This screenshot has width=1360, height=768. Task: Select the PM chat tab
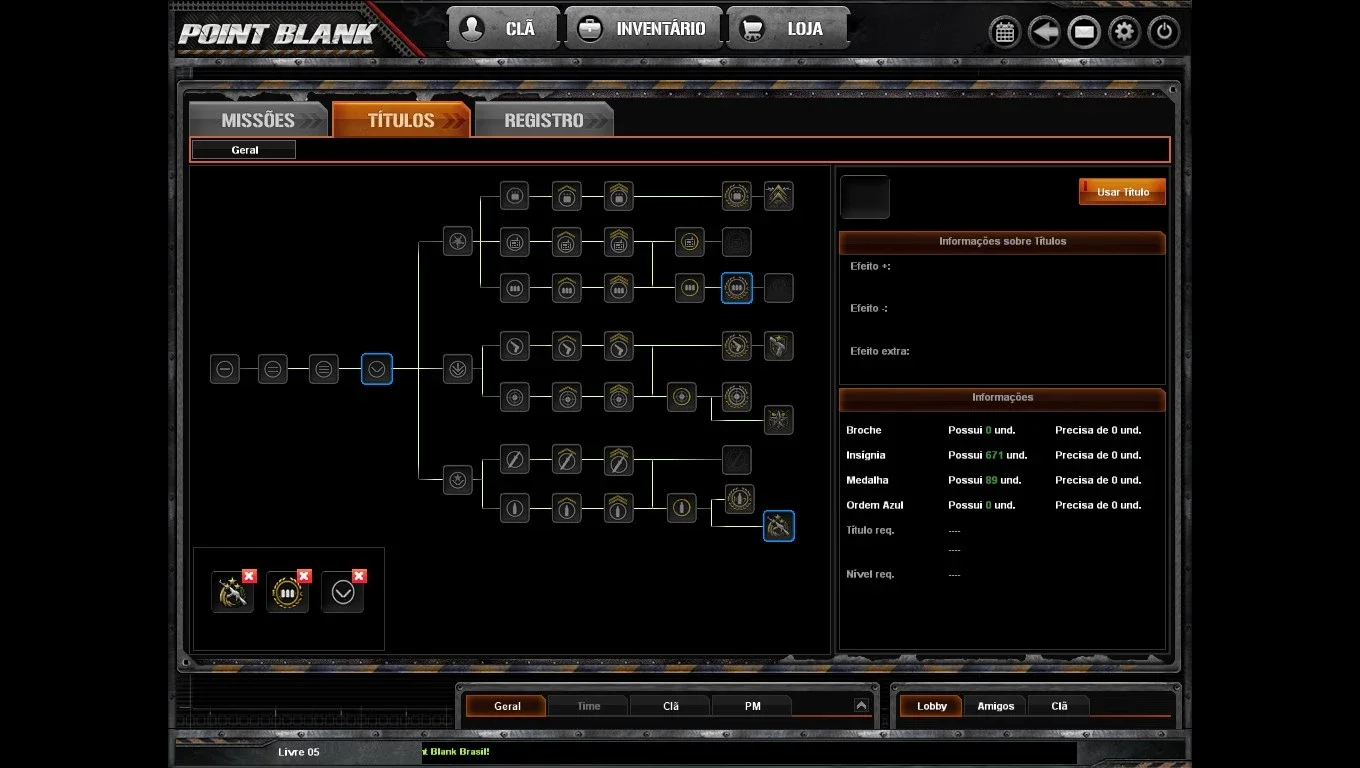[x=753, y=706]
